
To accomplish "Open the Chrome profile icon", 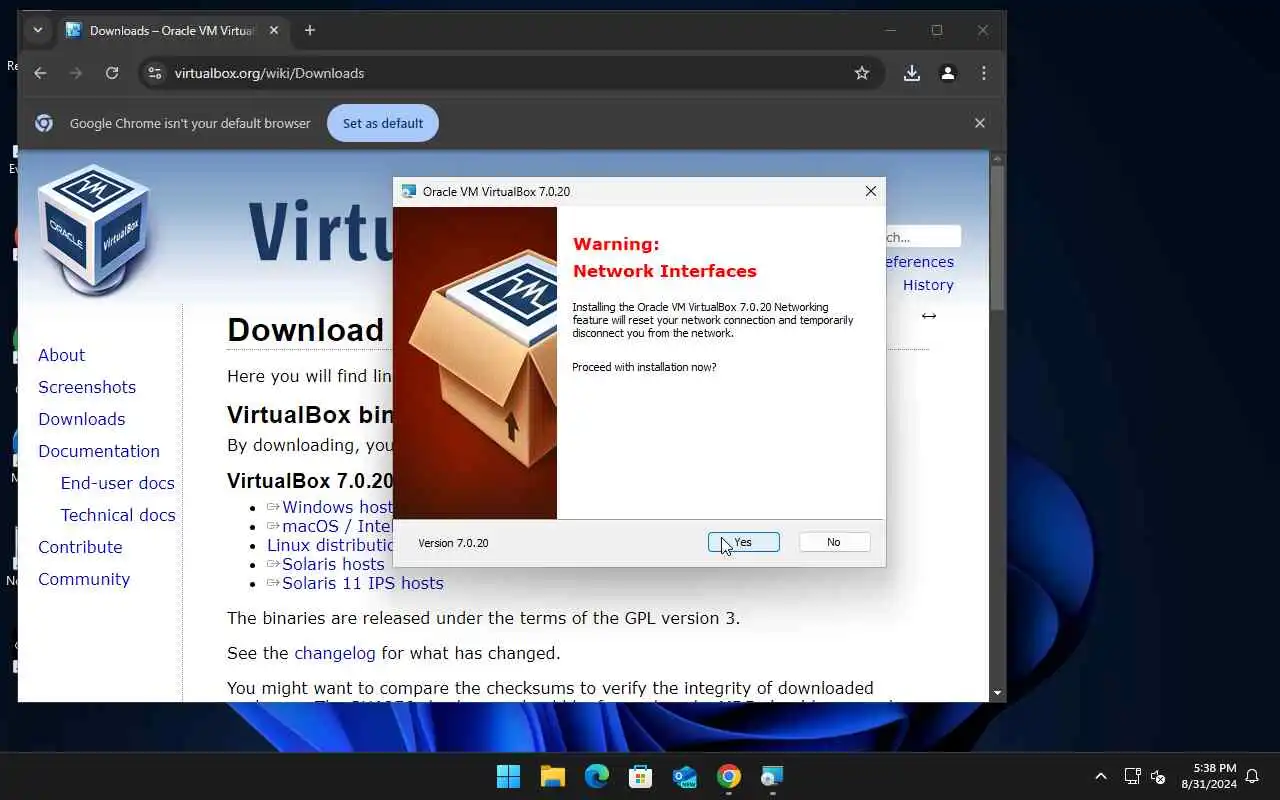I will pos(948,73).
